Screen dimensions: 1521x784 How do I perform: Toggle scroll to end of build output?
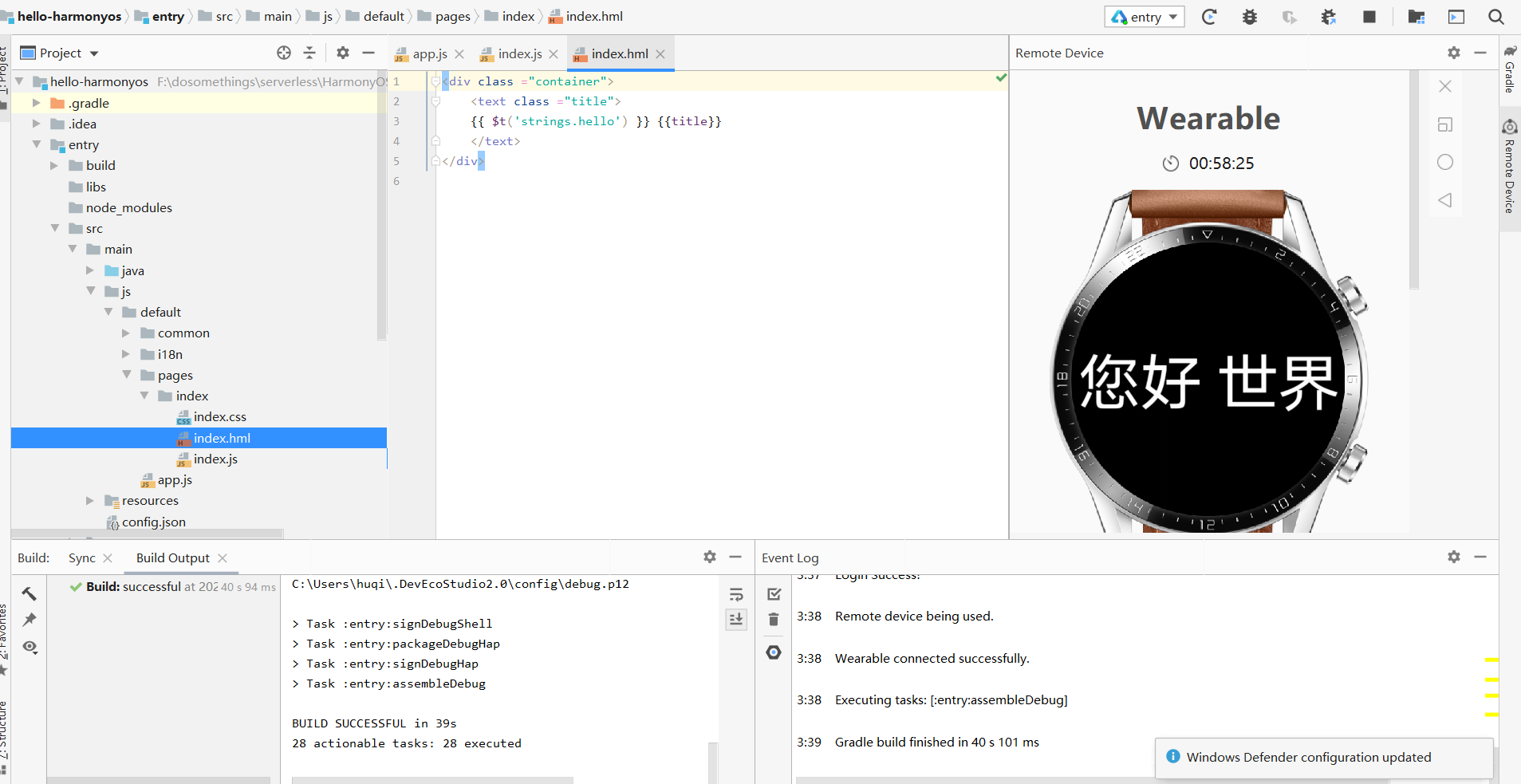pos(736,619)
